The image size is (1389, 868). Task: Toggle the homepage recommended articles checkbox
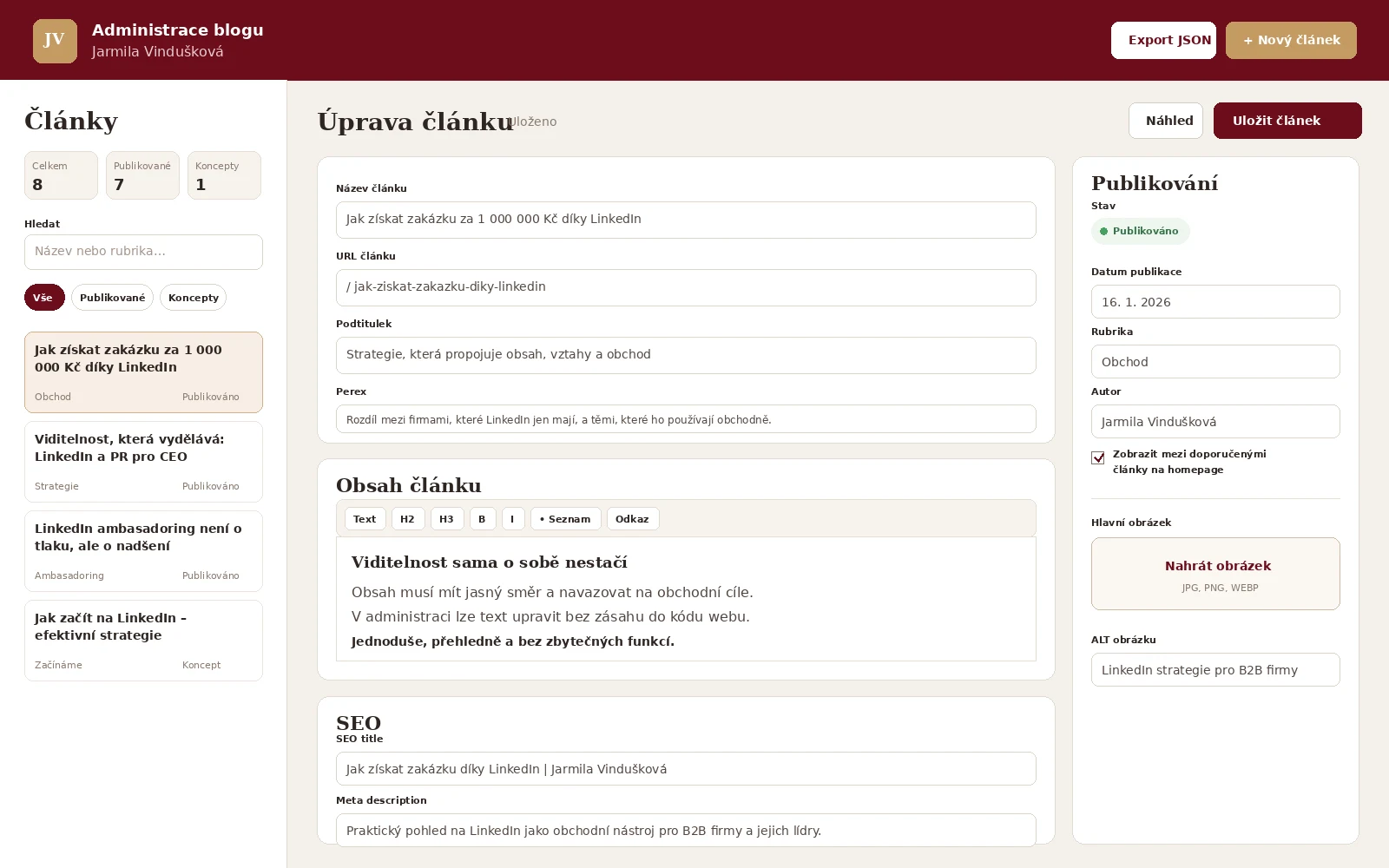point(1098,457)
